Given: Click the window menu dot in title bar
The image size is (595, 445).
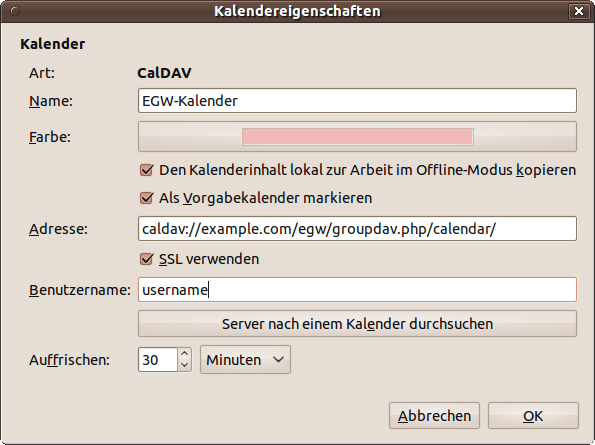Looking at the screenshot, I should coord(15,11).
